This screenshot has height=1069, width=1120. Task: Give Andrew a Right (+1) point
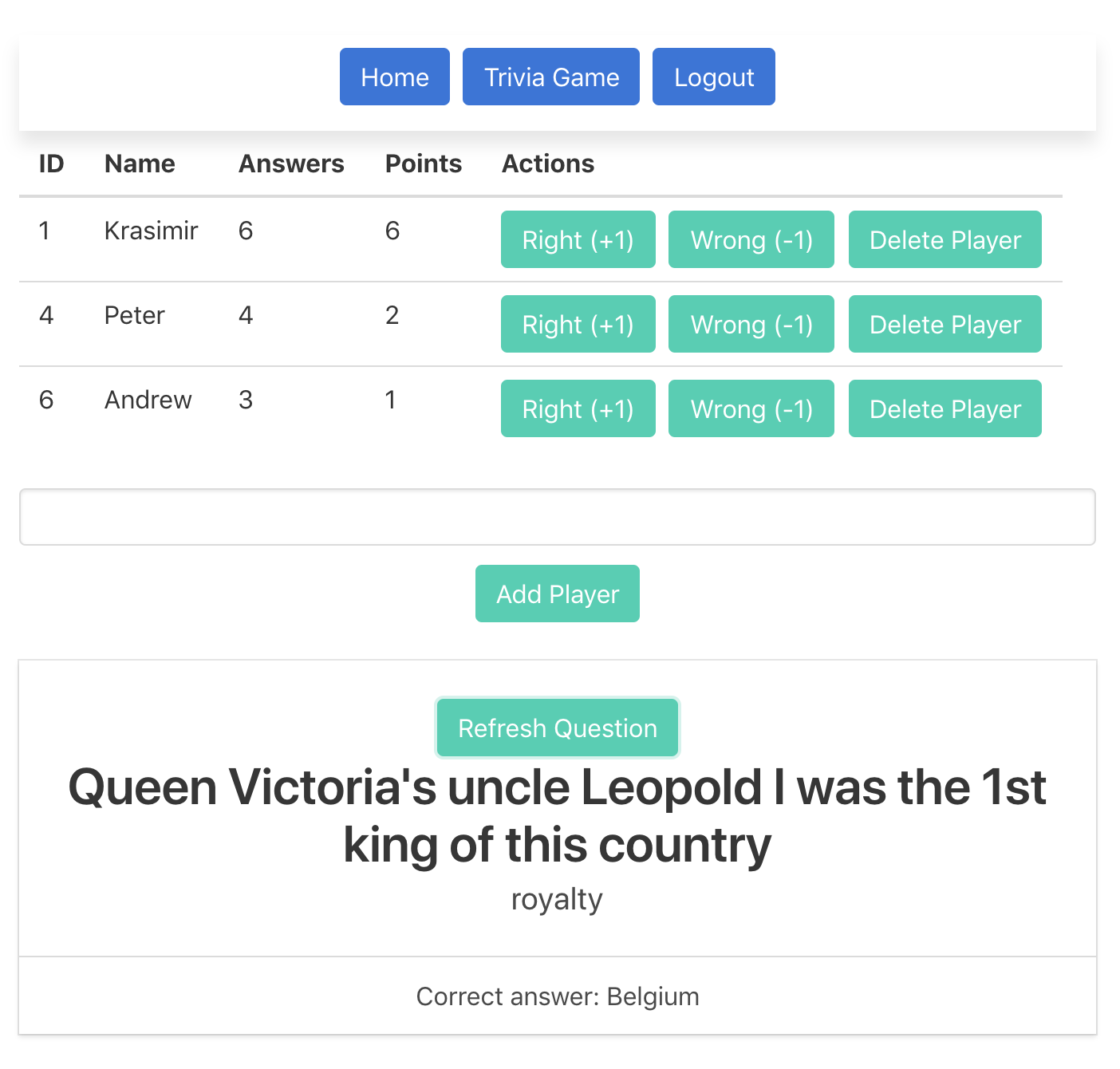[578, 408]
